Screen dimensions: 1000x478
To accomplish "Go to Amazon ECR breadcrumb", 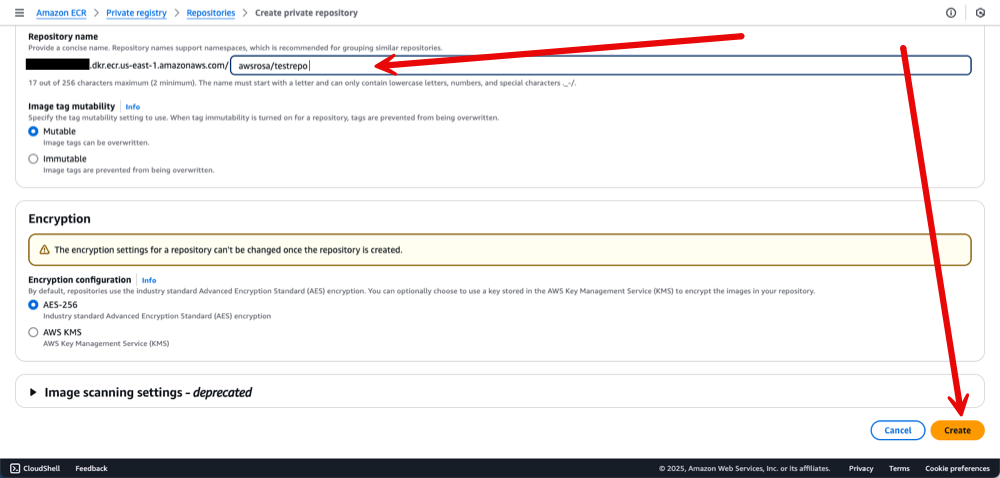I will point(61,13).
